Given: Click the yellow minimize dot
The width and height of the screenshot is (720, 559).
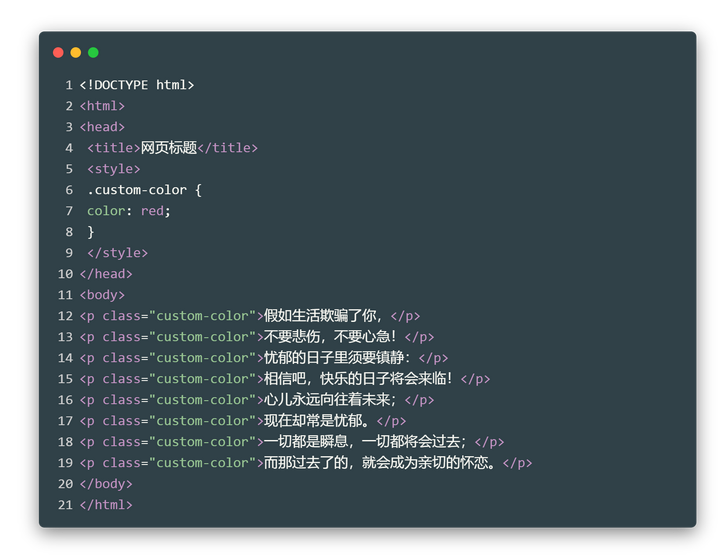Looking at the screenshot, I should (76, 52).
